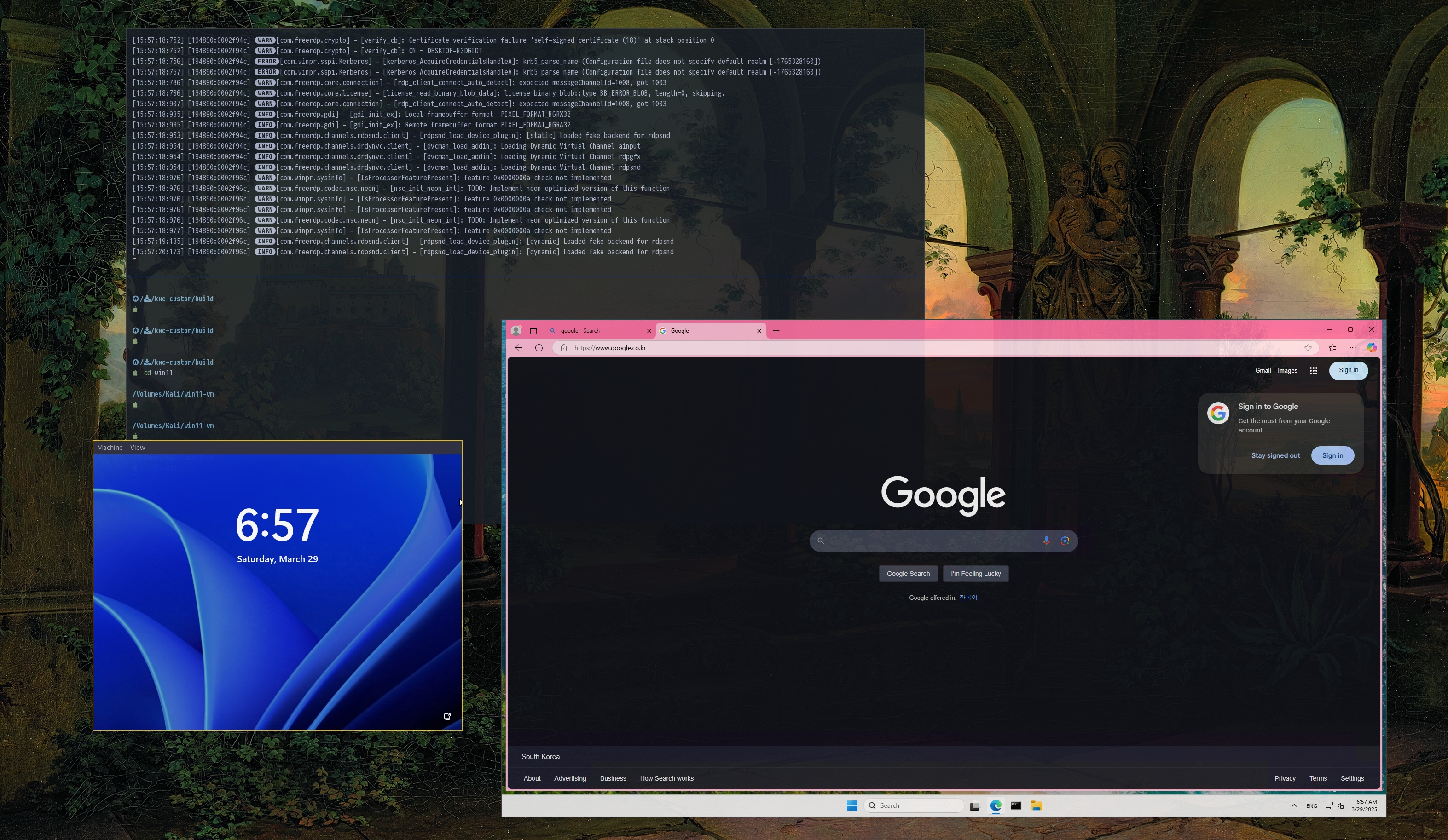Toggle Task View on the taskbar
1448x840 pixels.
pos(974,805)
